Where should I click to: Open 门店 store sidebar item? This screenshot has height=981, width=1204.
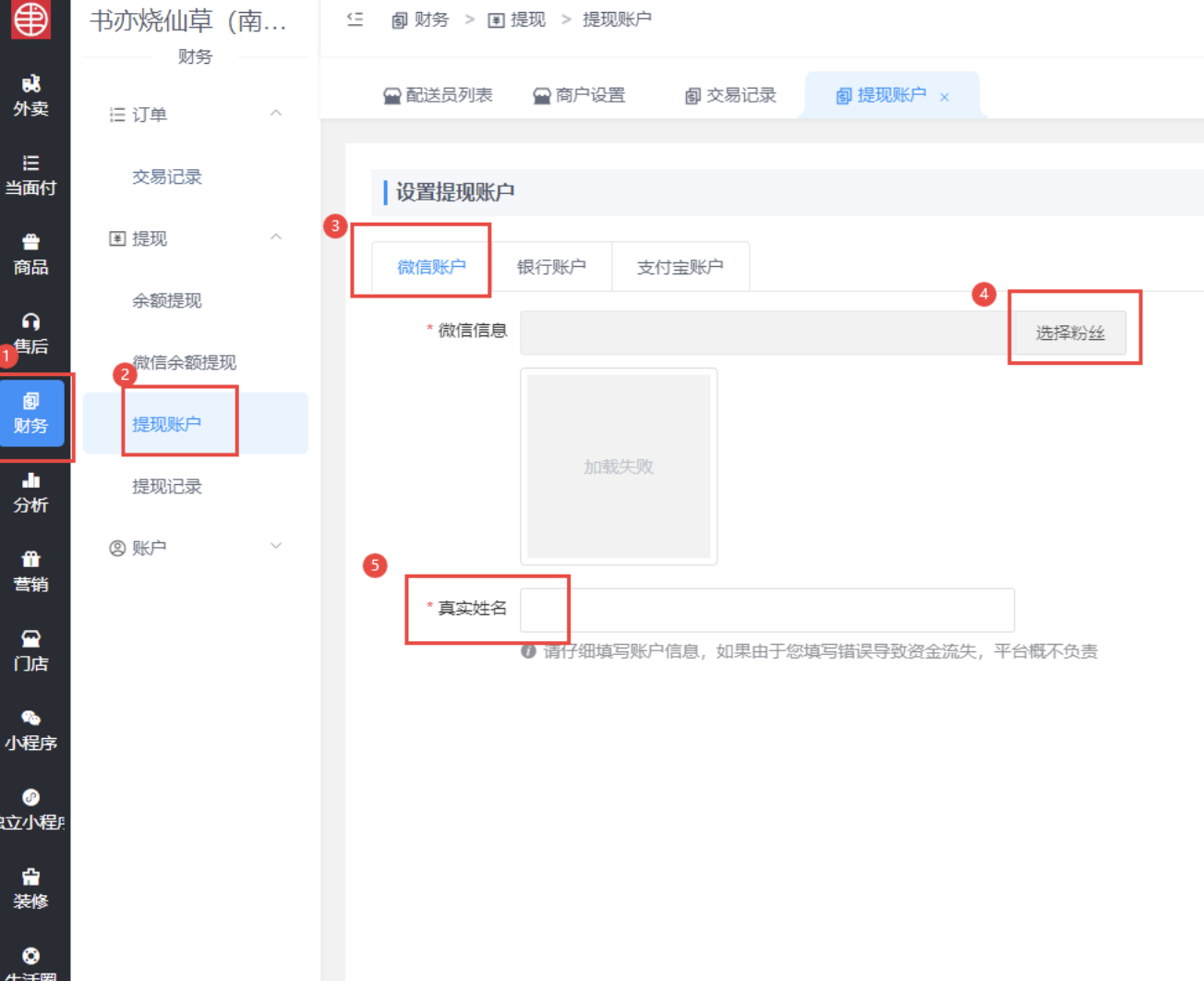30,651
